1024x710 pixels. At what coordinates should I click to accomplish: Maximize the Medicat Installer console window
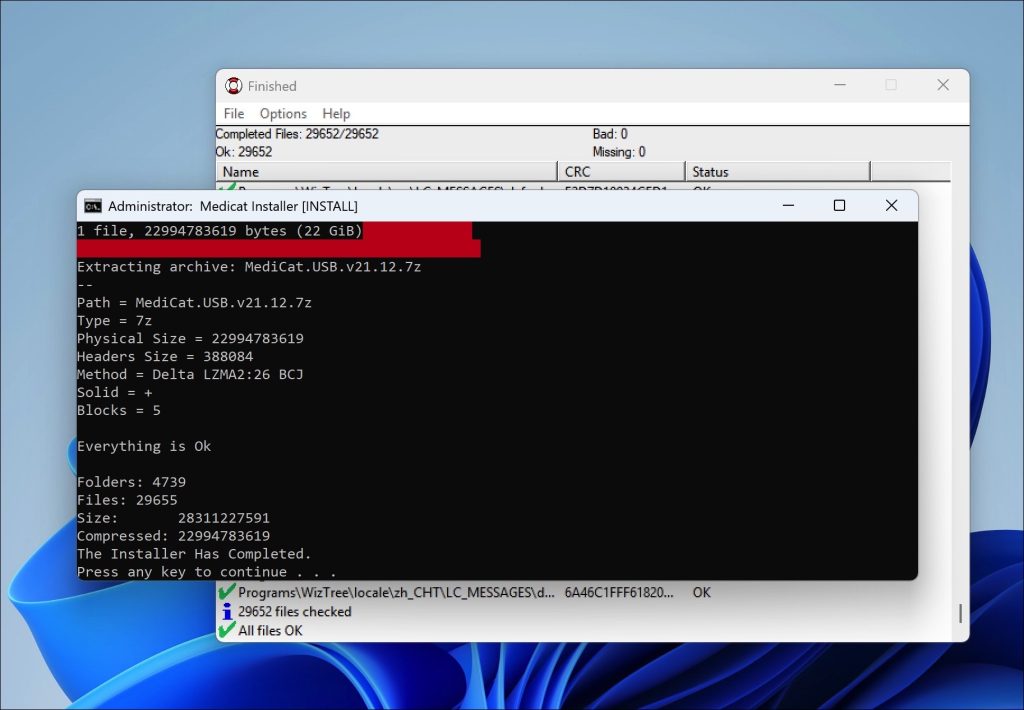click(839, 206)
